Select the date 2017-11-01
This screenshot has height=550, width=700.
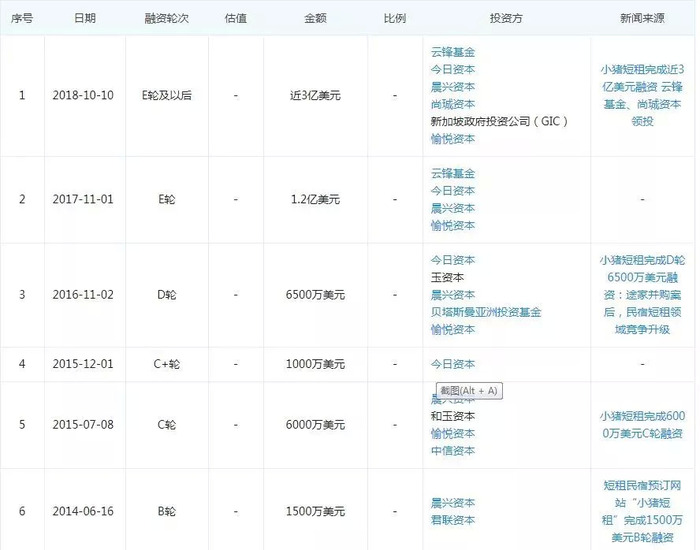(x=83, y=199)
